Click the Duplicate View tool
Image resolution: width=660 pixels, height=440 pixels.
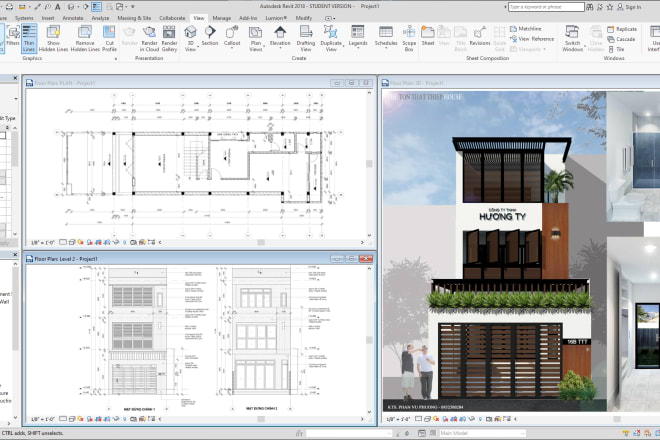point(331,38)
